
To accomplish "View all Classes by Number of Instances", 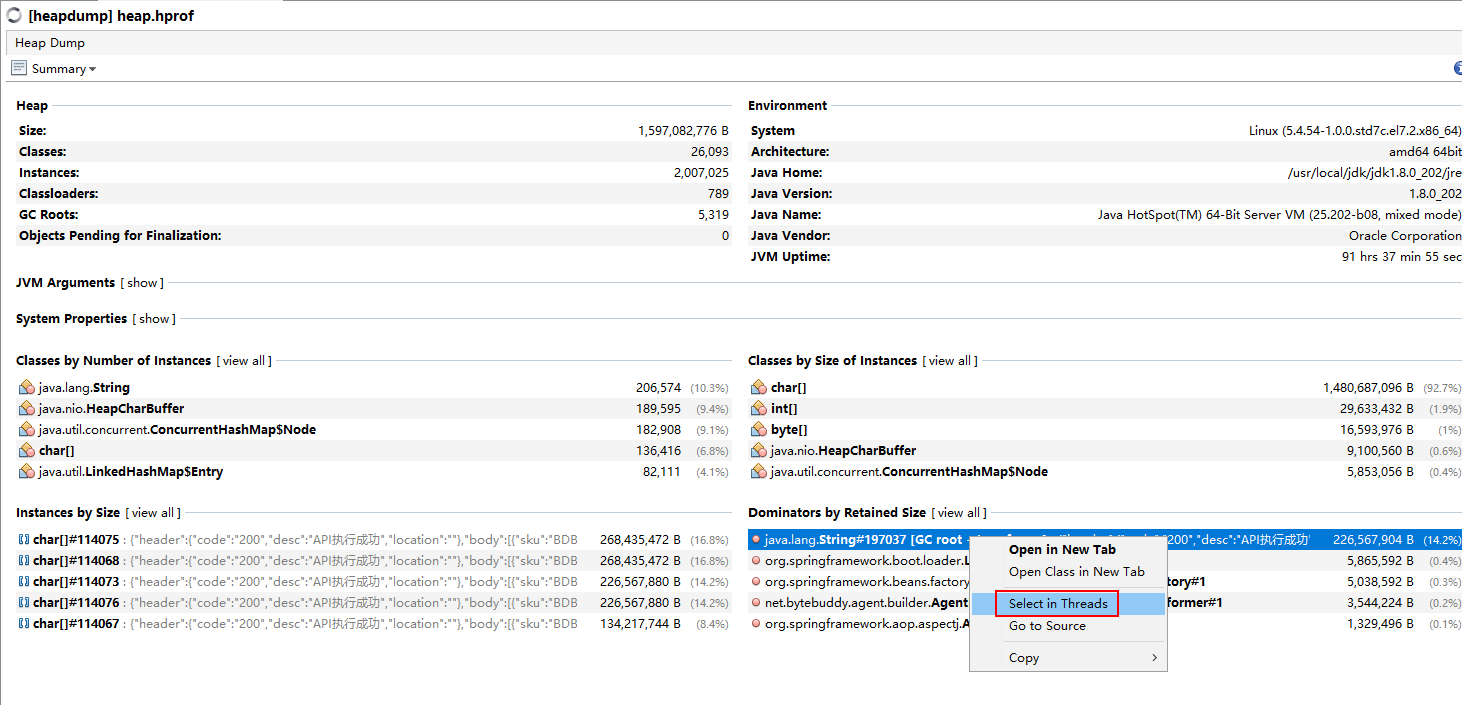I will coord(244,361).
